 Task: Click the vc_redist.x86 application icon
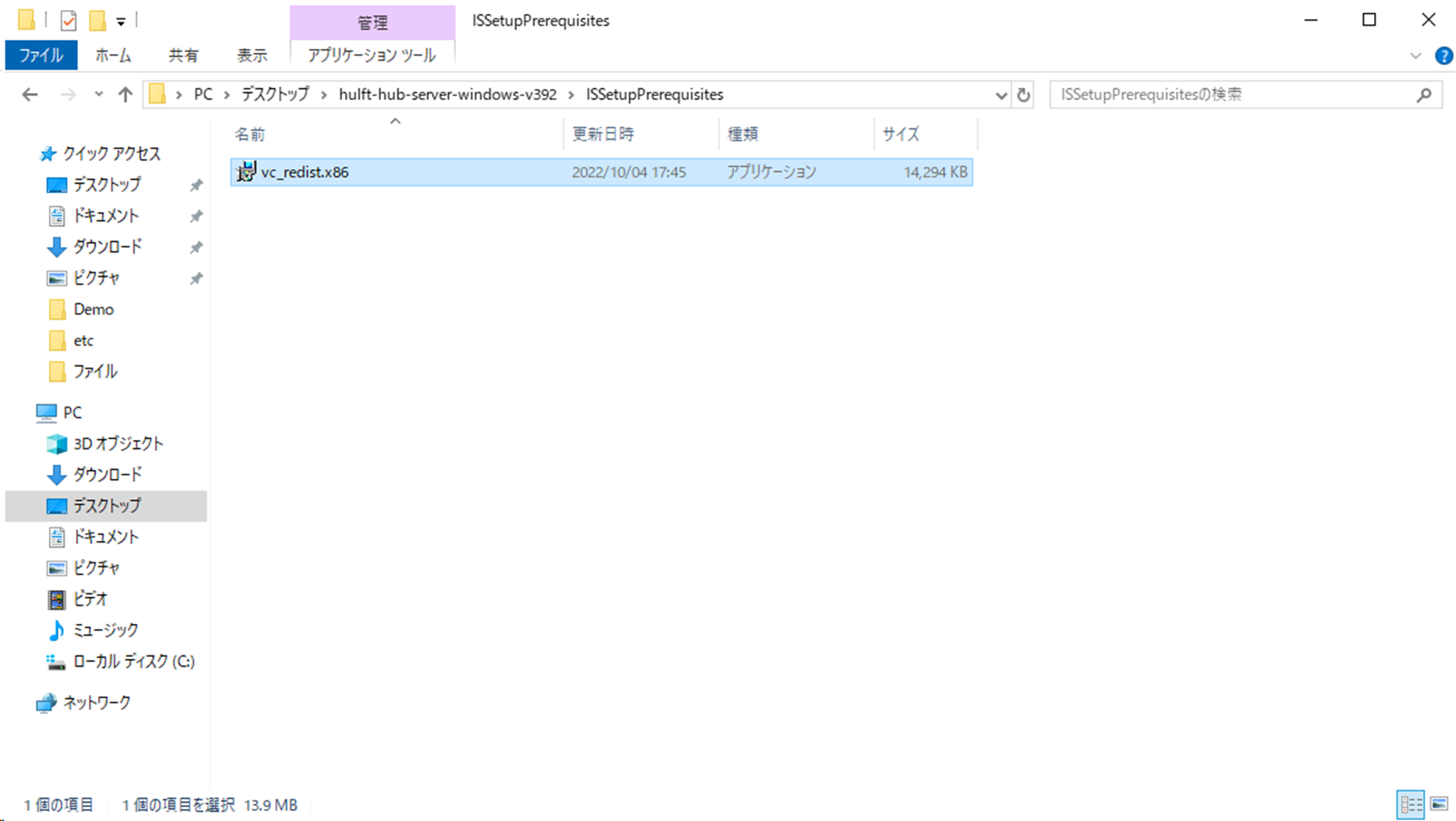tap(246, 171)
